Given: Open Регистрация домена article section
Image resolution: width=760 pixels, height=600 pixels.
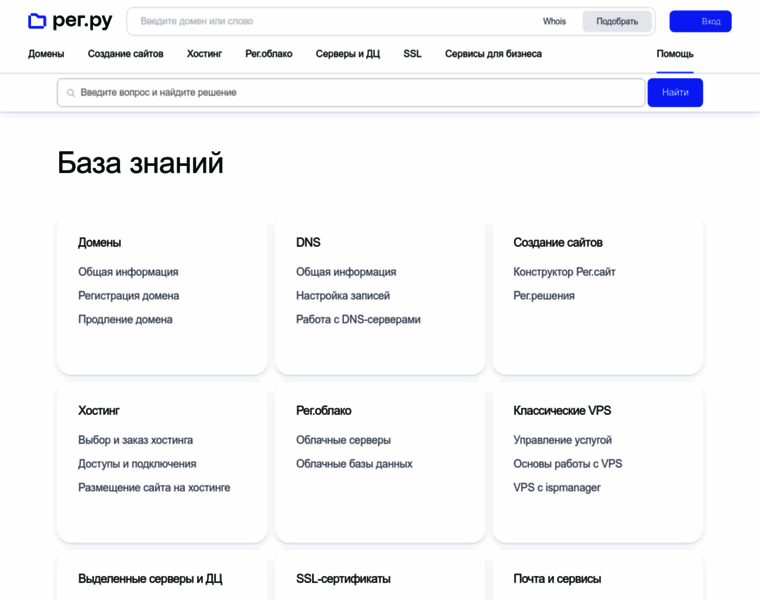Looking at the screenshot, I should [128, 296].
